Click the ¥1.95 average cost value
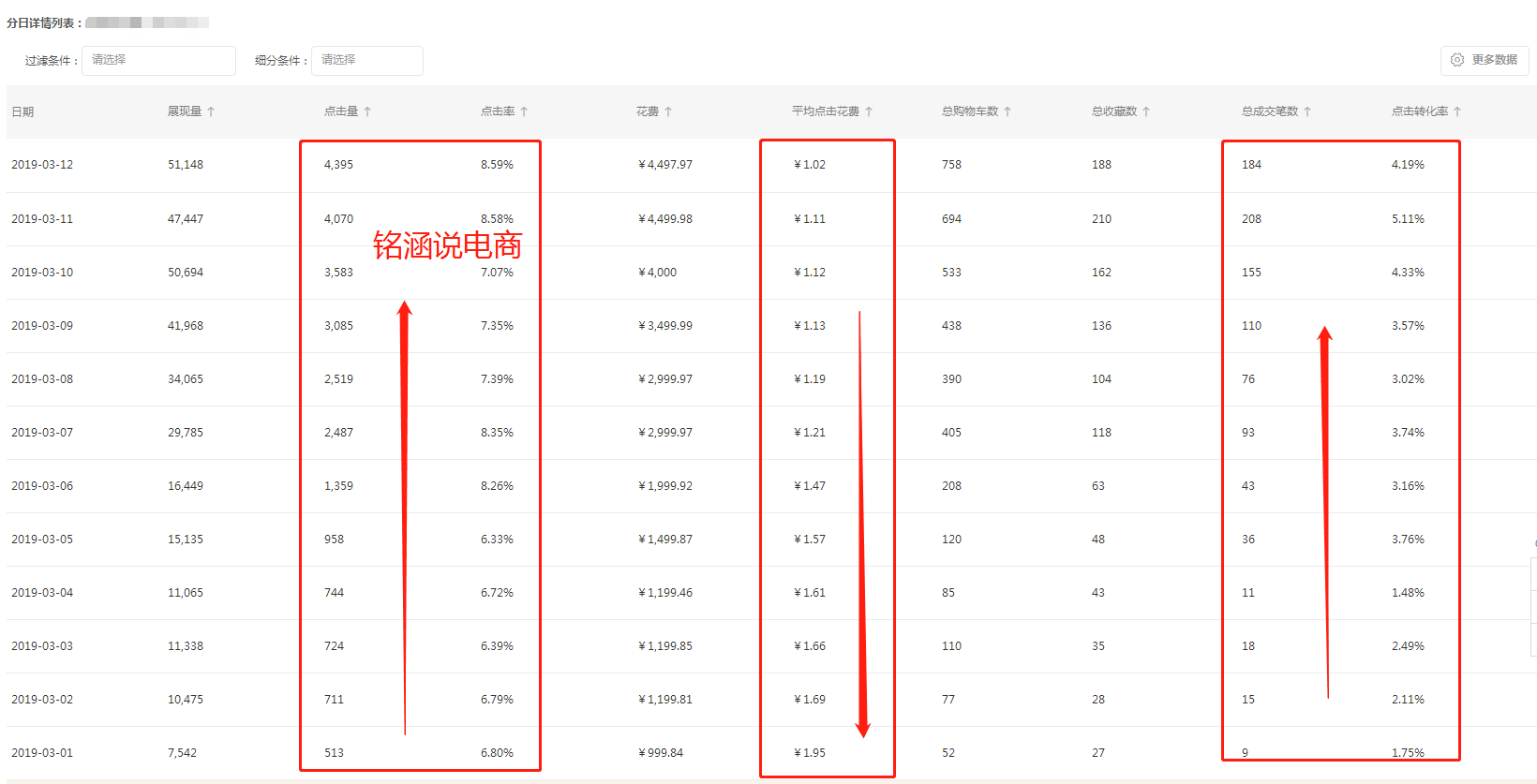Image resolution: width=1537 pixels, height=784 pixels. [x=810, y=753]
